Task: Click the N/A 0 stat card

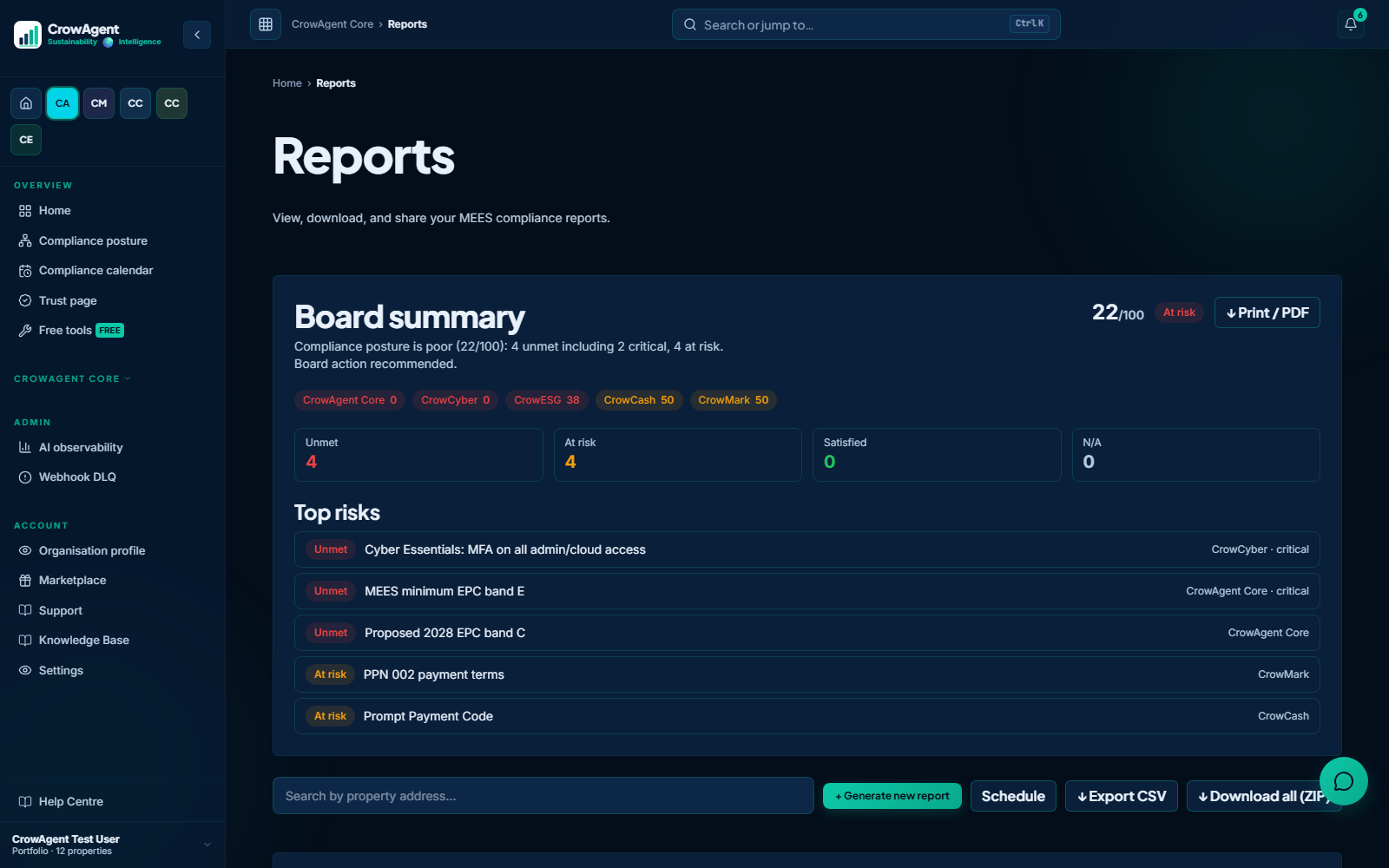Action: pyautogui.click(x=1196, y=455)
